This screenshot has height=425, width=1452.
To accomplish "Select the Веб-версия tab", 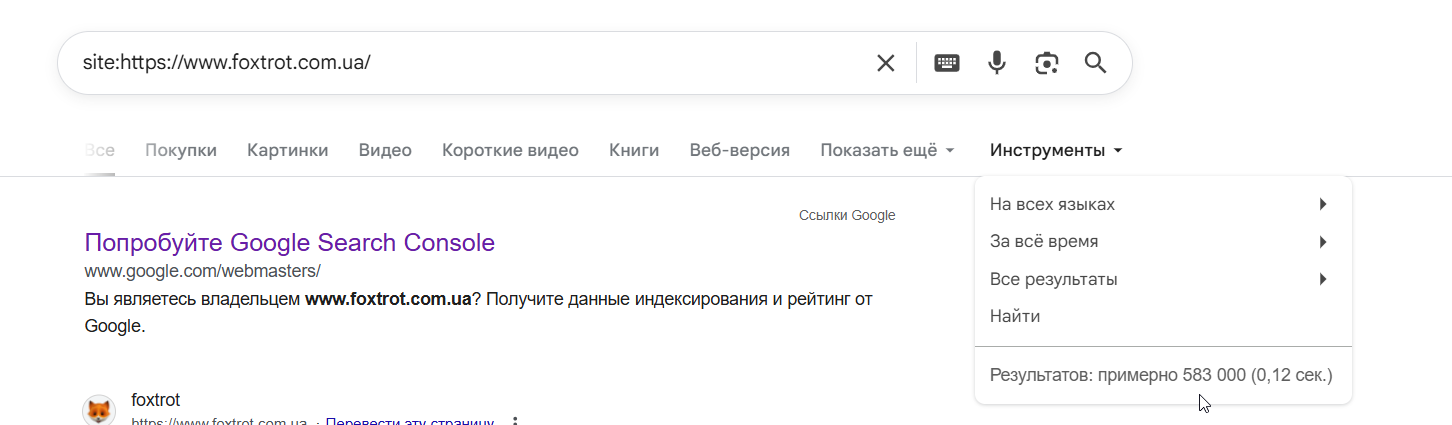I will [x=740, y=151].
